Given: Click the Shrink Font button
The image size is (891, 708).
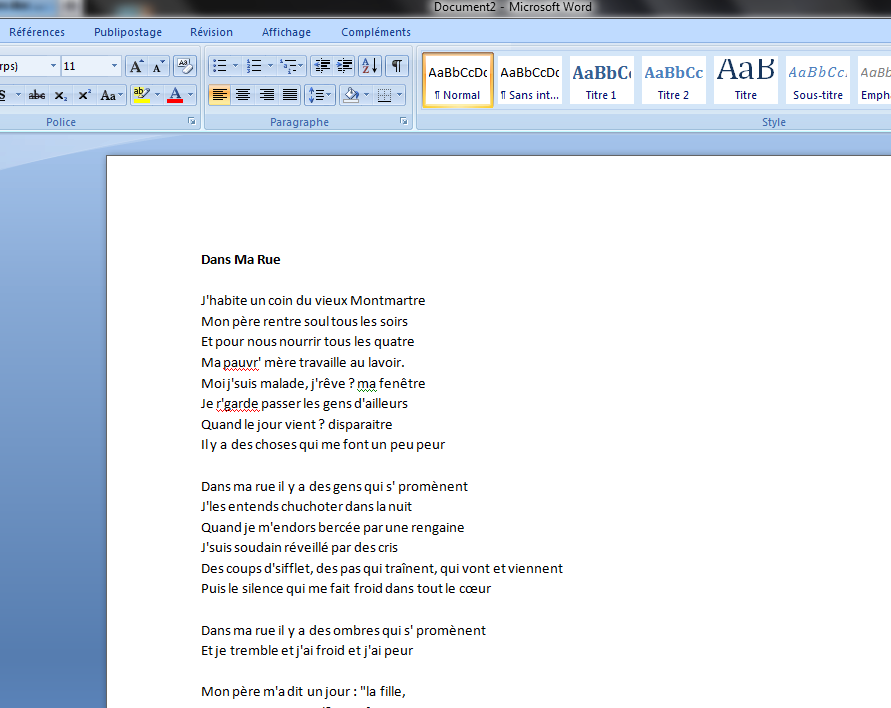Looking at the screenshot, I should (x=158, y=66).
